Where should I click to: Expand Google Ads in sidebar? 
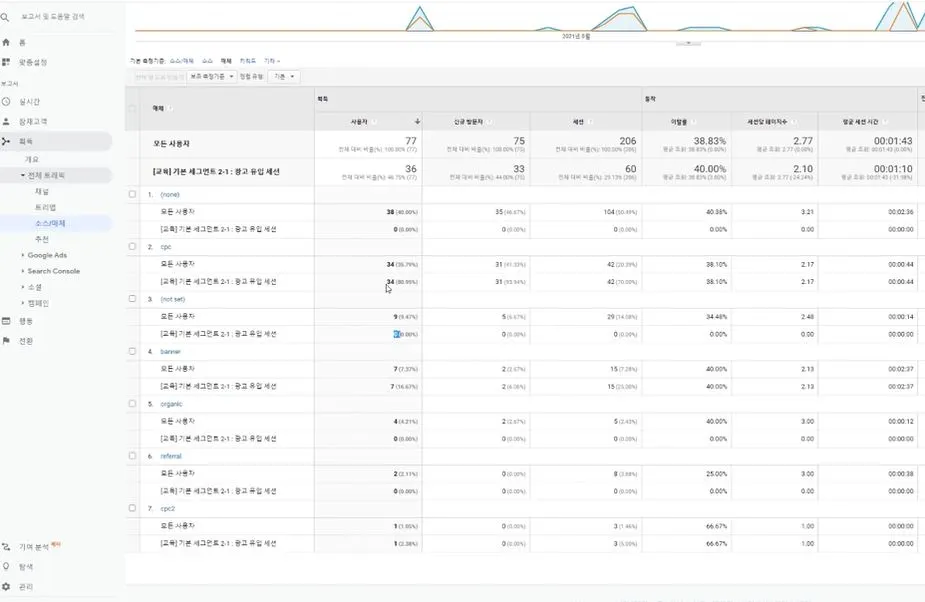pos(23,255)
